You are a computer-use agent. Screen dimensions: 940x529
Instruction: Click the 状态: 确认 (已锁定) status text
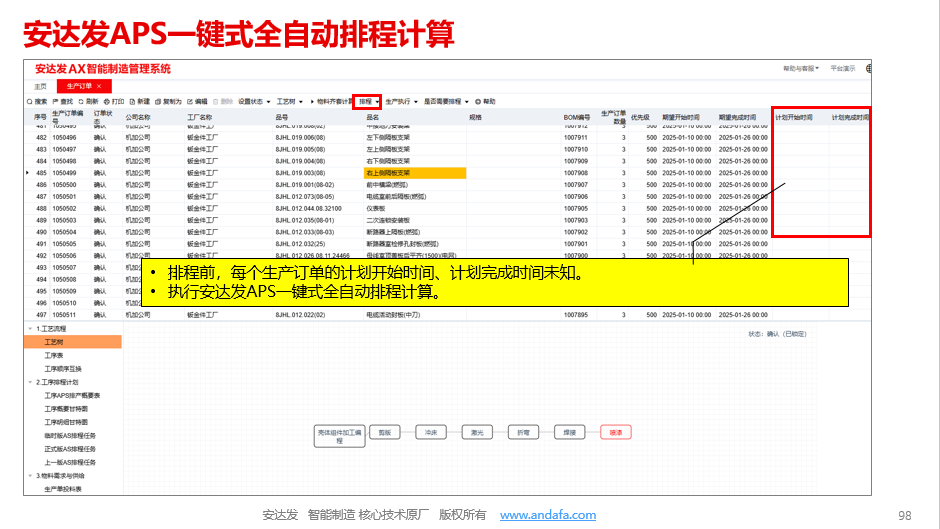click(777, 334)
